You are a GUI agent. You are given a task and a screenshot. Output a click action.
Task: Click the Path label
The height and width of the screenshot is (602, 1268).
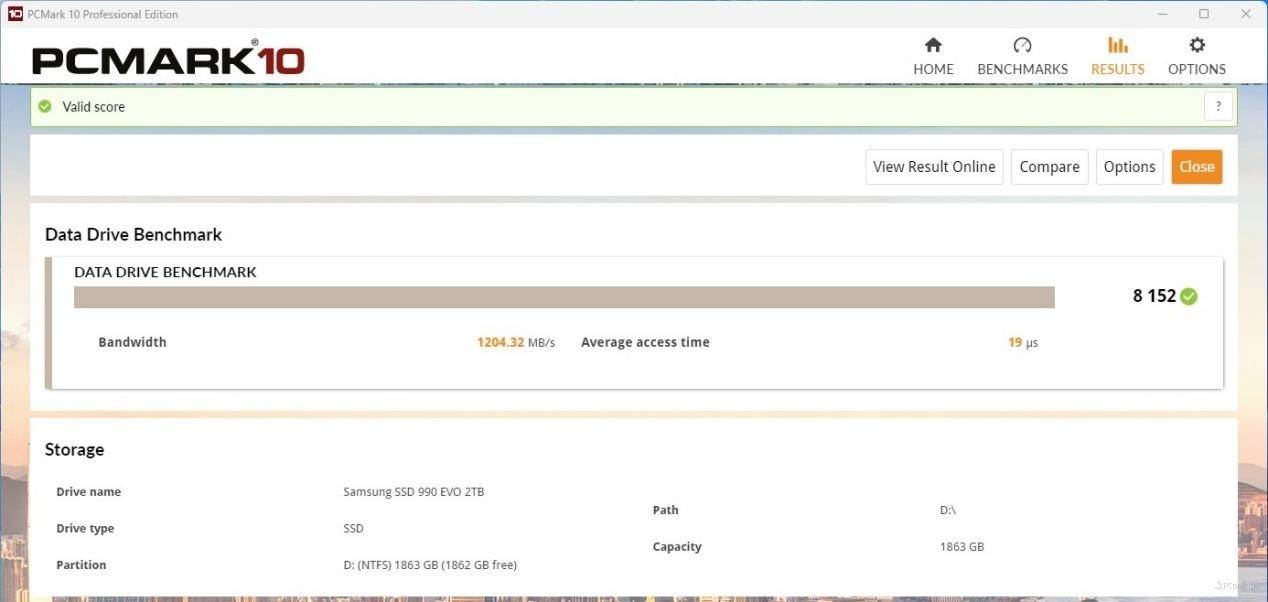click(665, 510)
